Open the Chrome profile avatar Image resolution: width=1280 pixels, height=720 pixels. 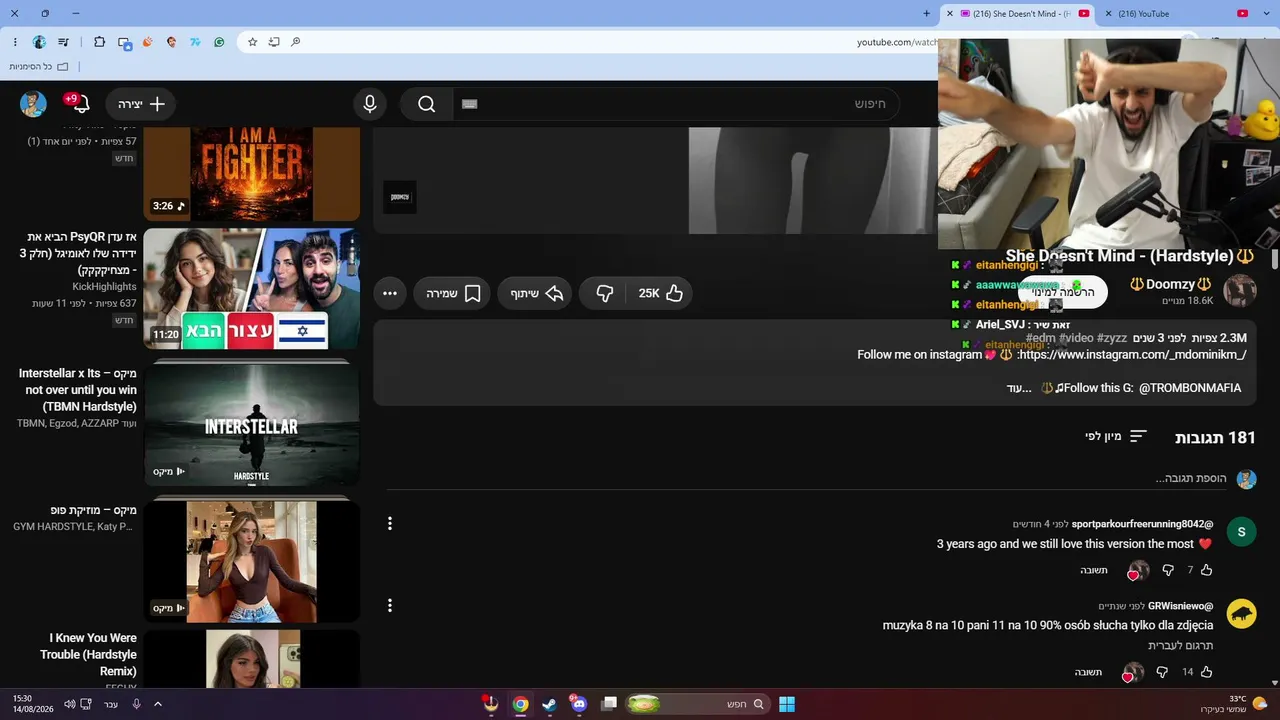point(39,42)
